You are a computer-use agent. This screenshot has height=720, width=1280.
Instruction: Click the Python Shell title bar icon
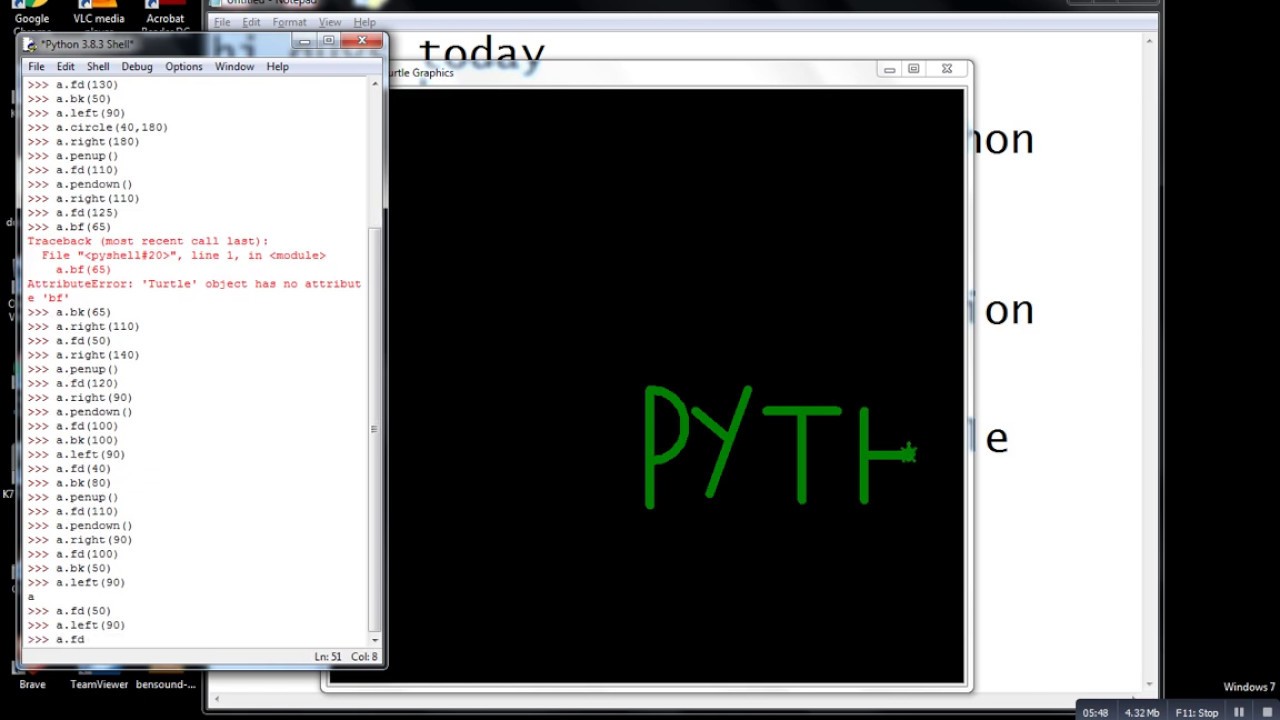pos(30,44)
